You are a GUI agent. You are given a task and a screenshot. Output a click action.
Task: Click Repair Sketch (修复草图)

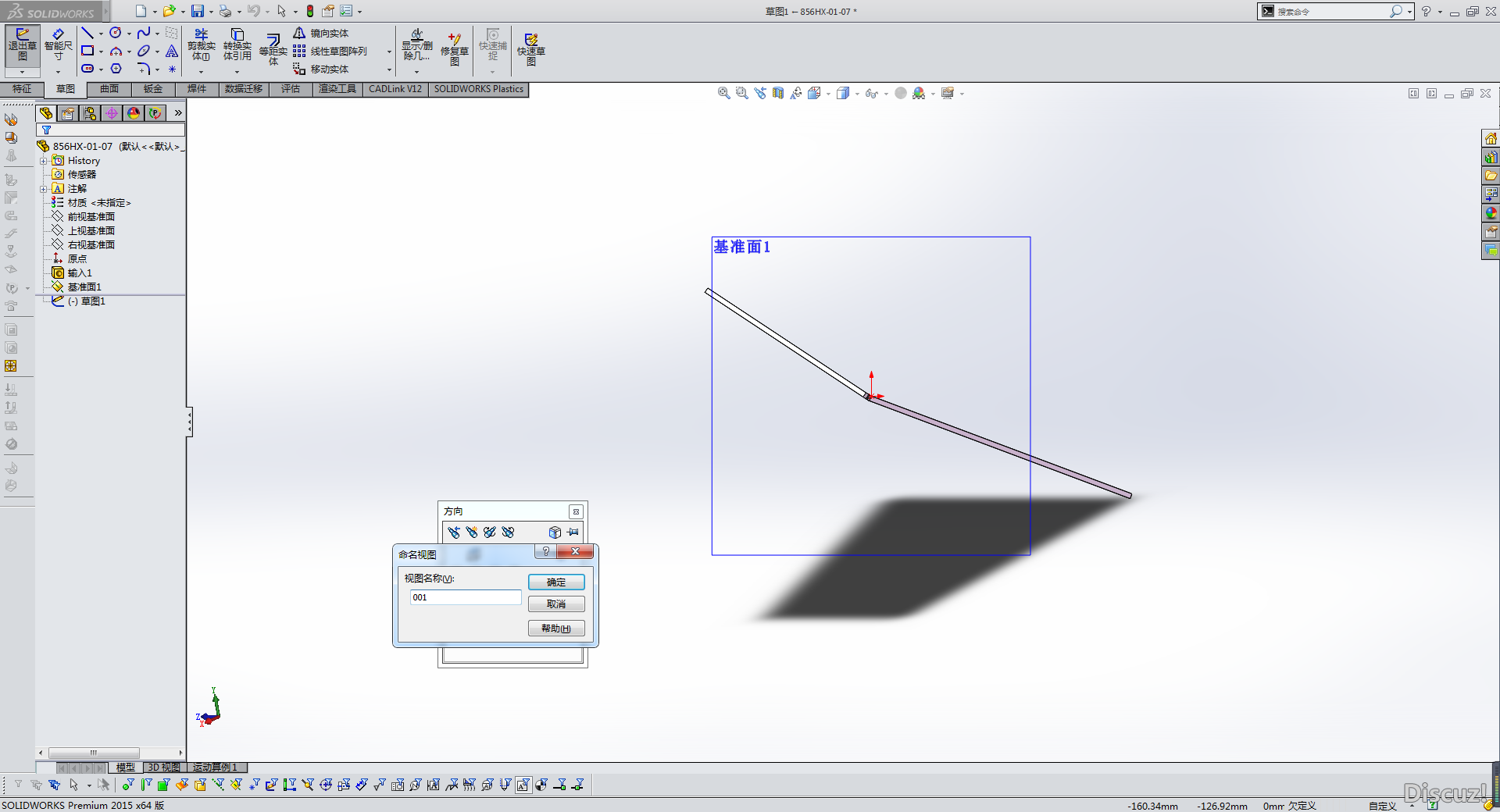point(455,48)
